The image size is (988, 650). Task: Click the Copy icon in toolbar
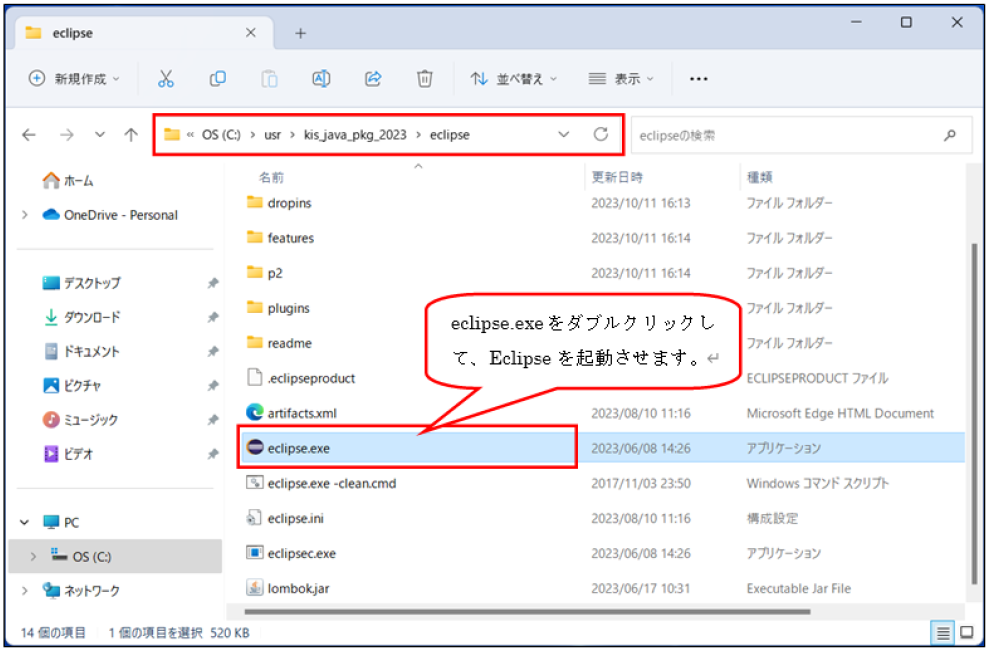pos(217,79)
